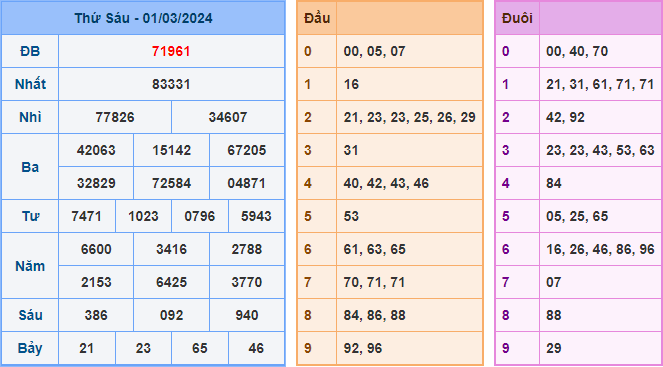Viewport: 663px width, 367px height.
Task: Click sixth prize number 940
Action: [x=247, y=315]
